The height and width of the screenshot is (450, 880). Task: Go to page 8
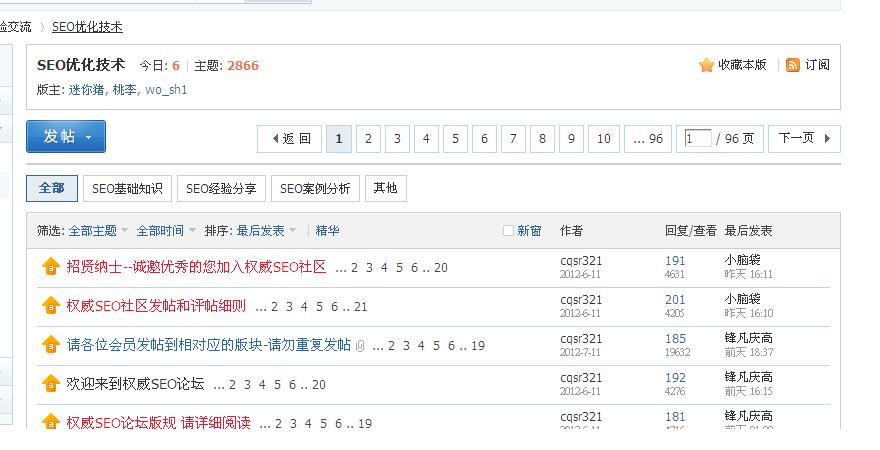coord(542,139)
